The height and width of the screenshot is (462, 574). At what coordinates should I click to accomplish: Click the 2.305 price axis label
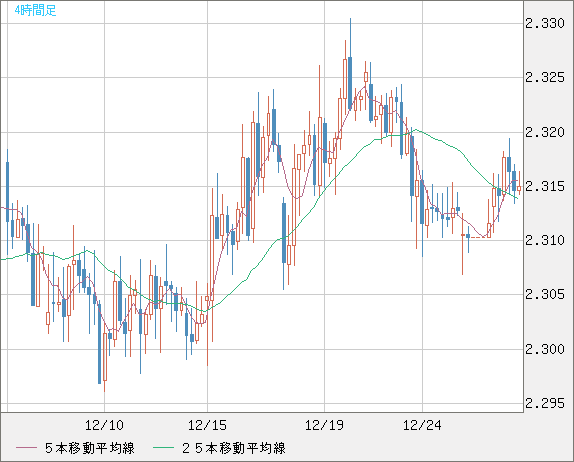point(545,294)
